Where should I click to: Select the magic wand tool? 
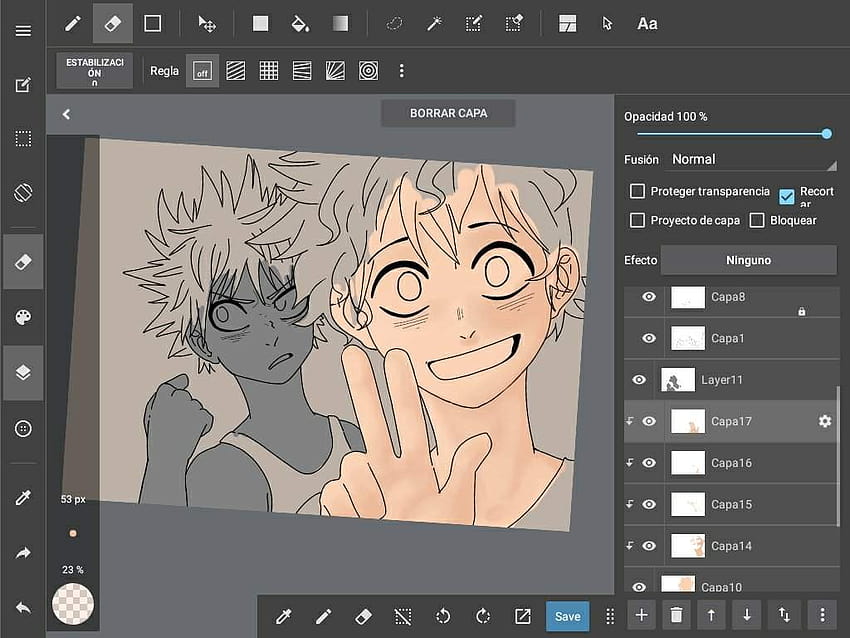coord(434,24)
